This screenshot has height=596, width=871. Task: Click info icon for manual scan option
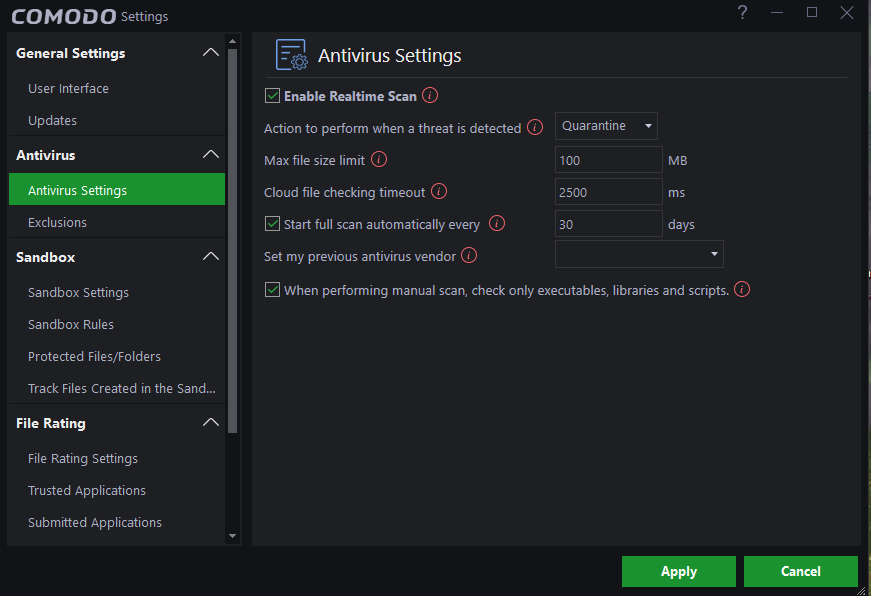click(742, 290)
